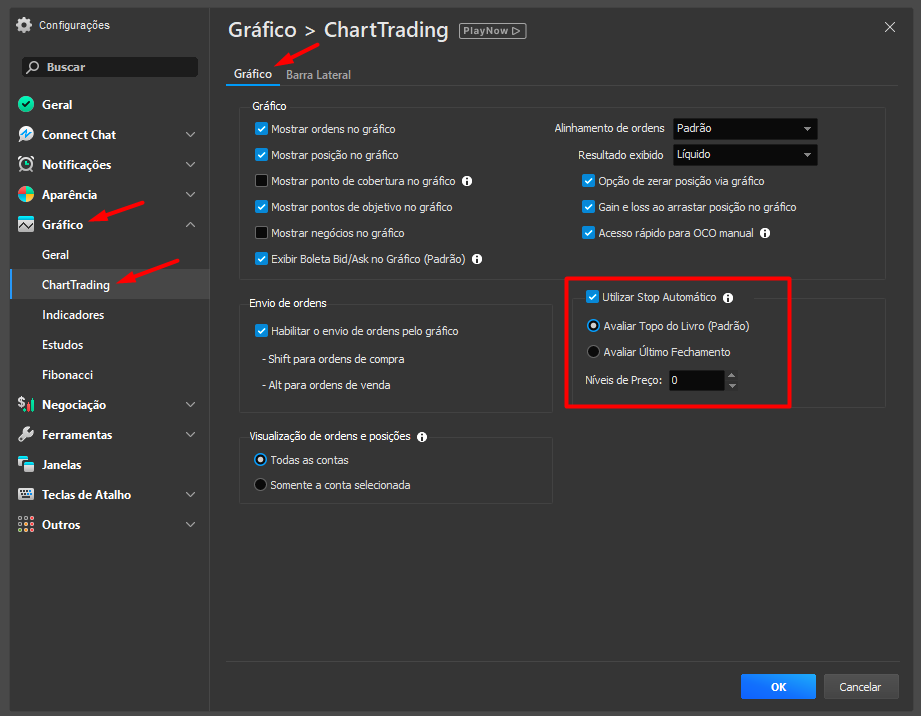
Task: Switch to the Barra Lateral tab
Action: point(318,75)
